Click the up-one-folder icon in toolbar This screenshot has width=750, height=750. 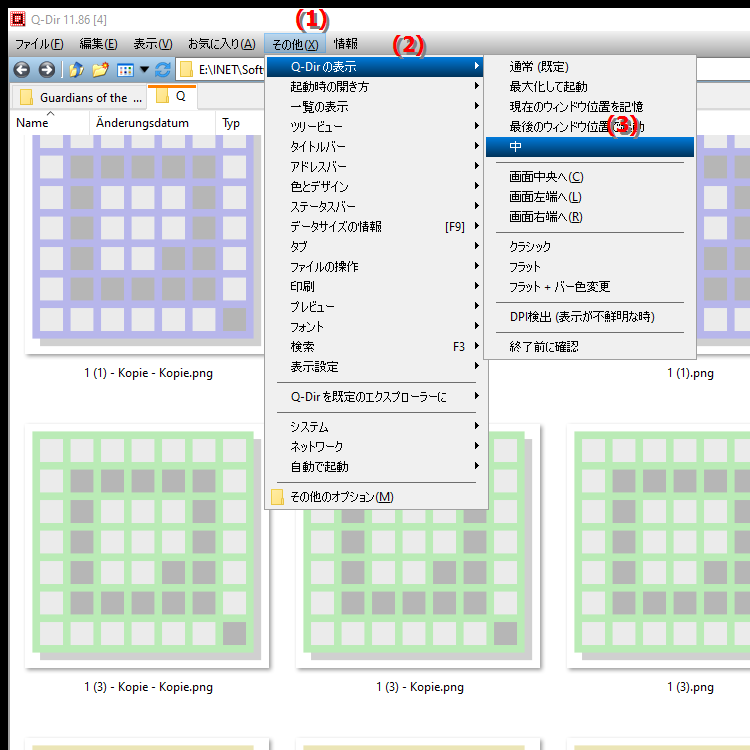pyautogui.click(x=76, y=70)
